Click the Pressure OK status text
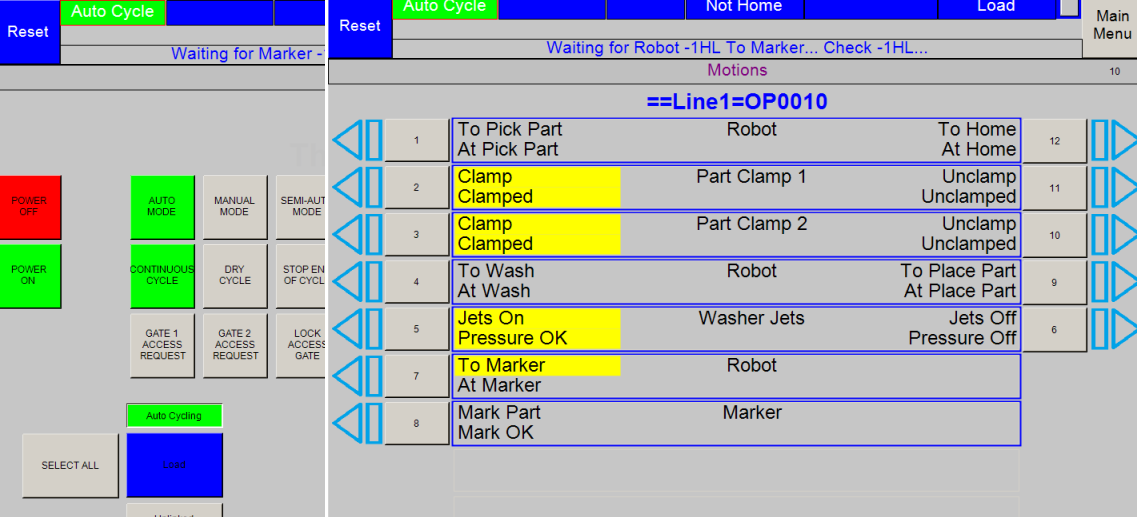This screenshot has width=1137, height=517. [x=513, y=339]
